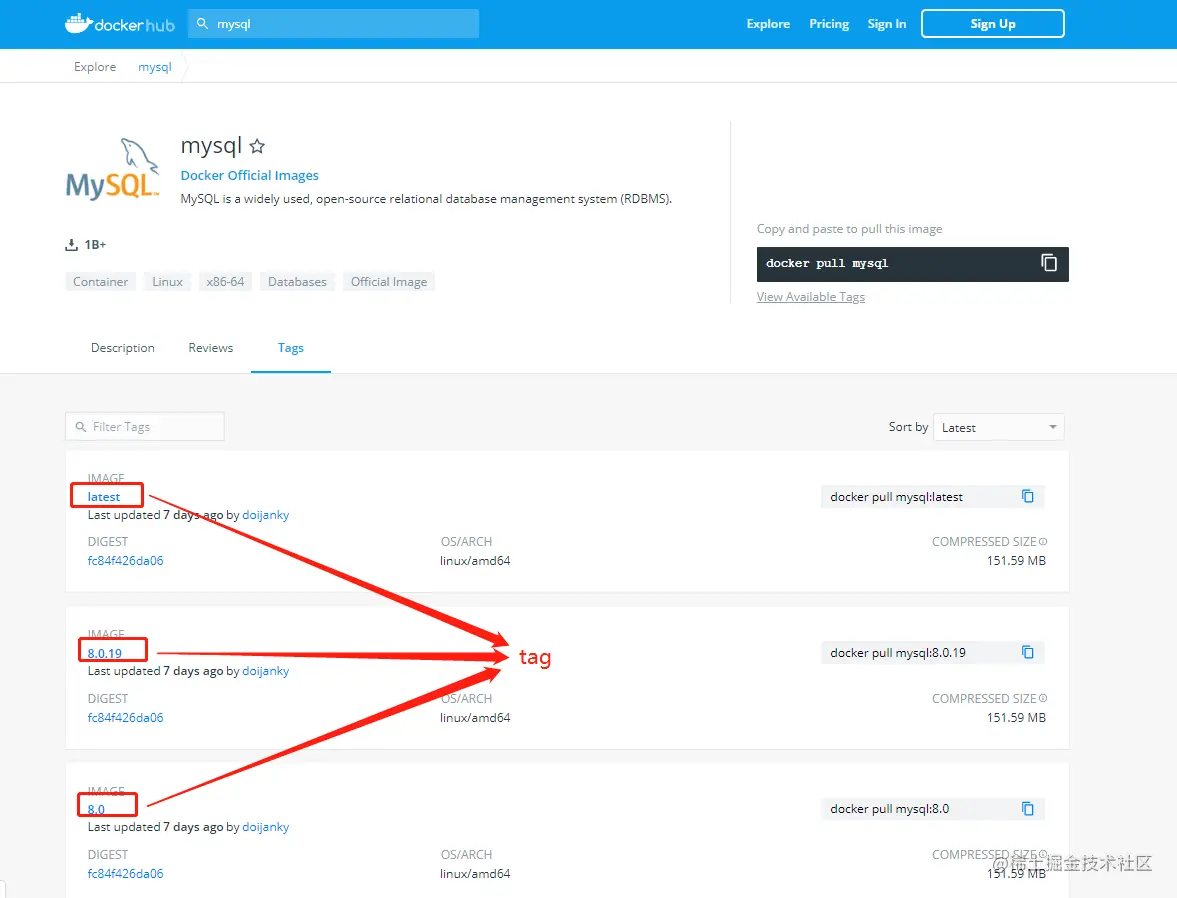Click linux/amd64 in the latest tag card
Image resolution: width=1177 pixels, height=898 pixels.
coord(475,561)
